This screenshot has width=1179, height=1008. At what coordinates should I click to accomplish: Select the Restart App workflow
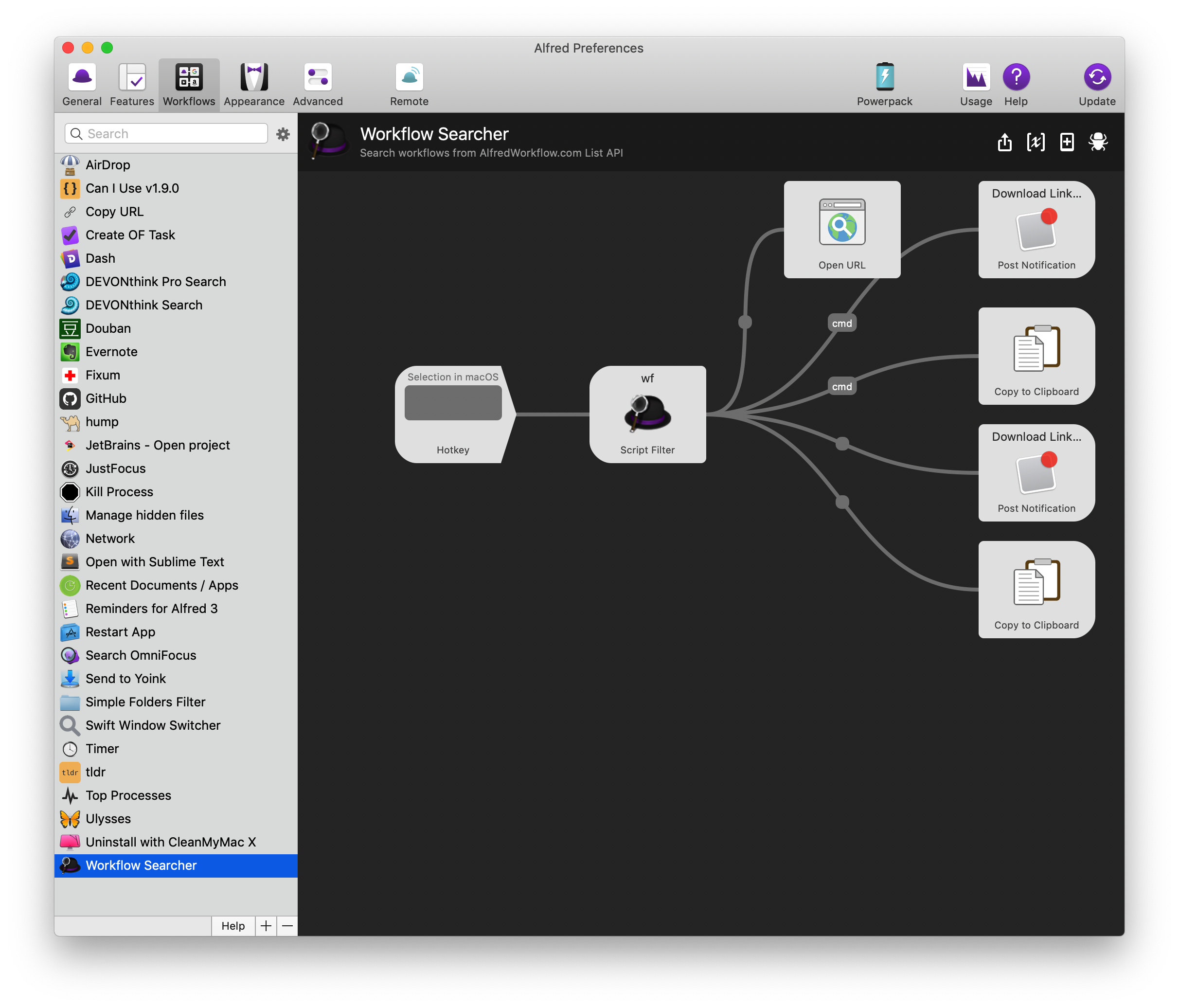[x=176, y=631]
